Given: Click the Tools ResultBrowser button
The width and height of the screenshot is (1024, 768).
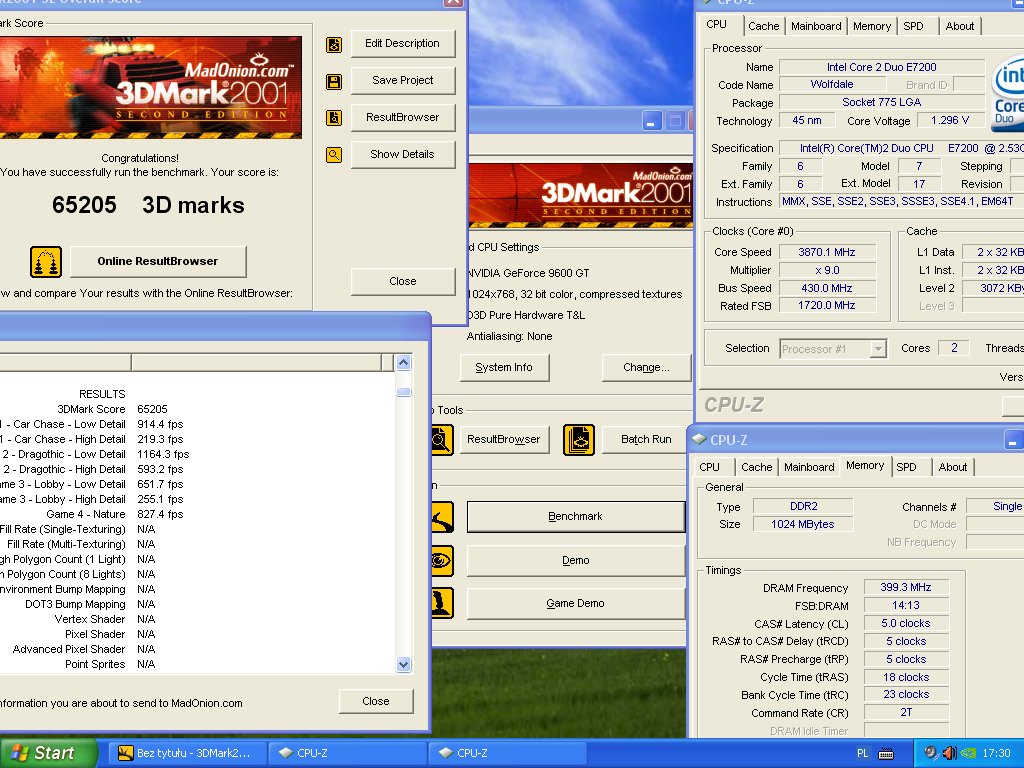Looking at the screenshot, I should coord(504,440).
